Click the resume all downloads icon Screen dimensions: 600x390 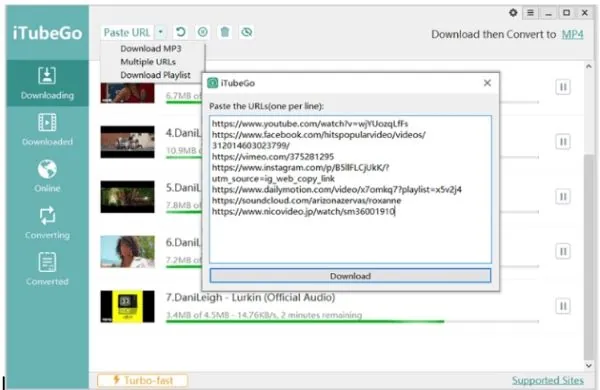(181, 32)
